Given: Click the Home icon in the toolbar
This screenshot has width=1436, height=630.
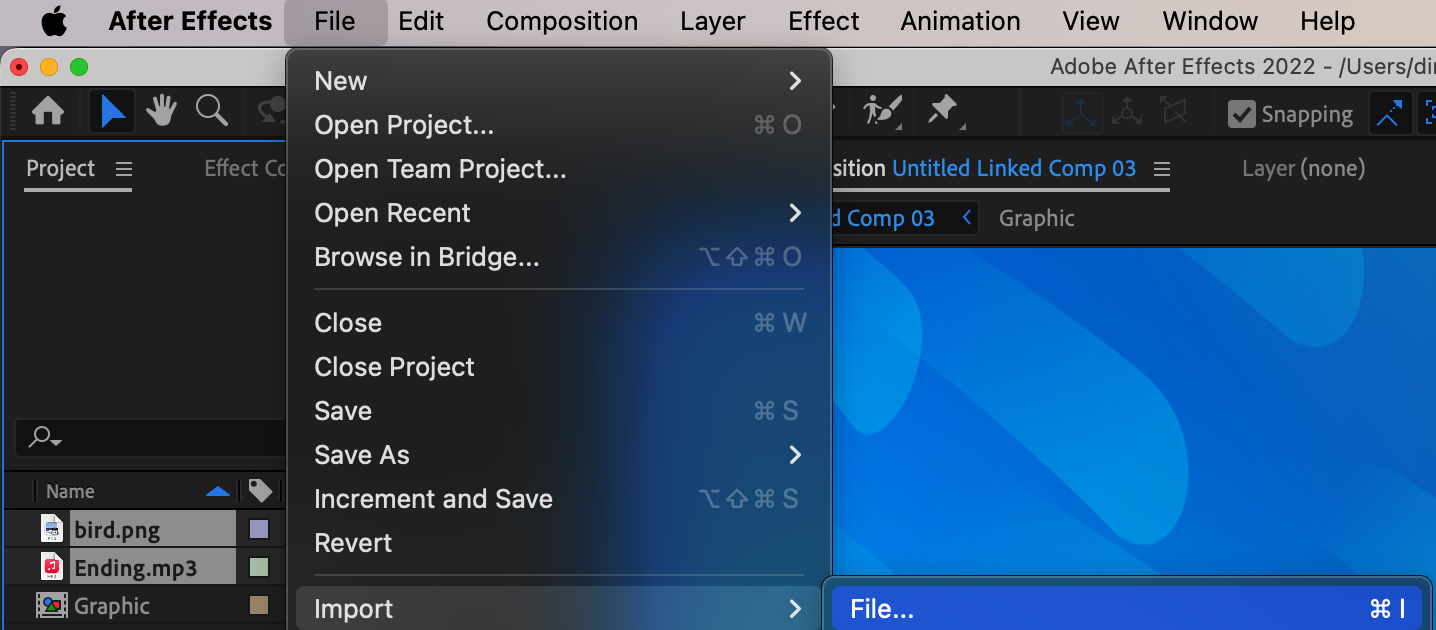Looking at the screenshot, I should click(47, 112).
